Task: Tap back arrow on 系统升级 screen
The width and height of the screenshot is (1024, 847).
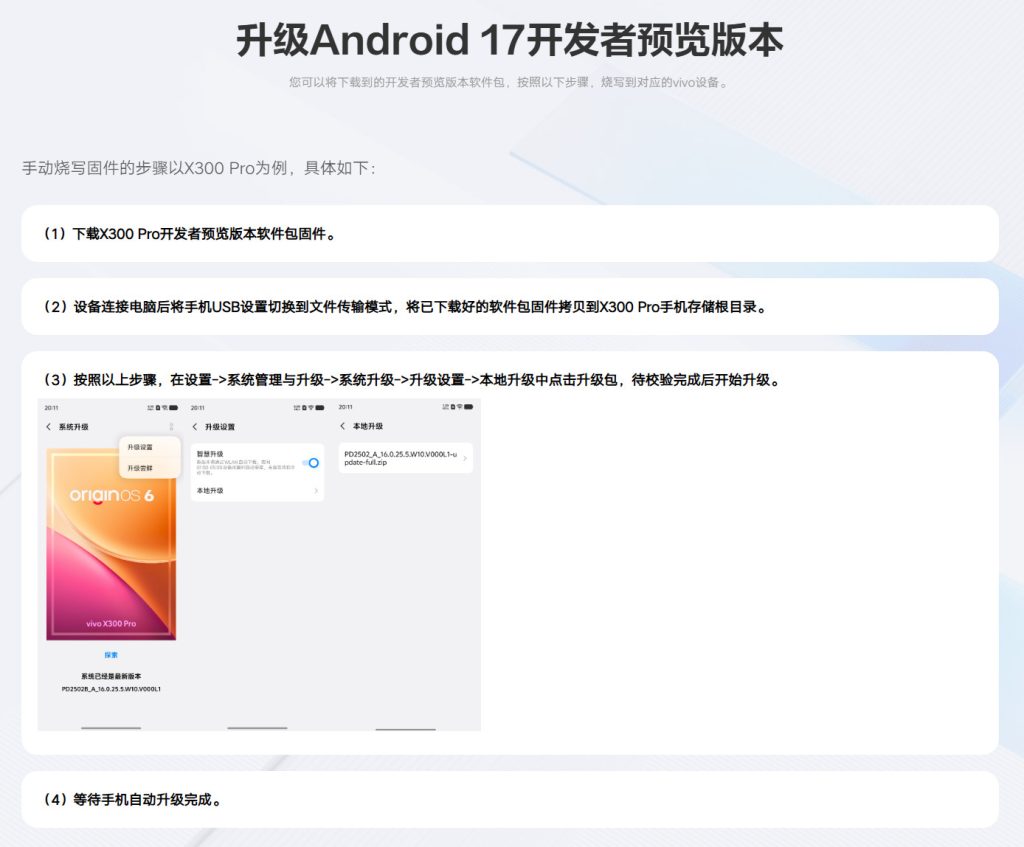Action: click(x=48, y=427)
